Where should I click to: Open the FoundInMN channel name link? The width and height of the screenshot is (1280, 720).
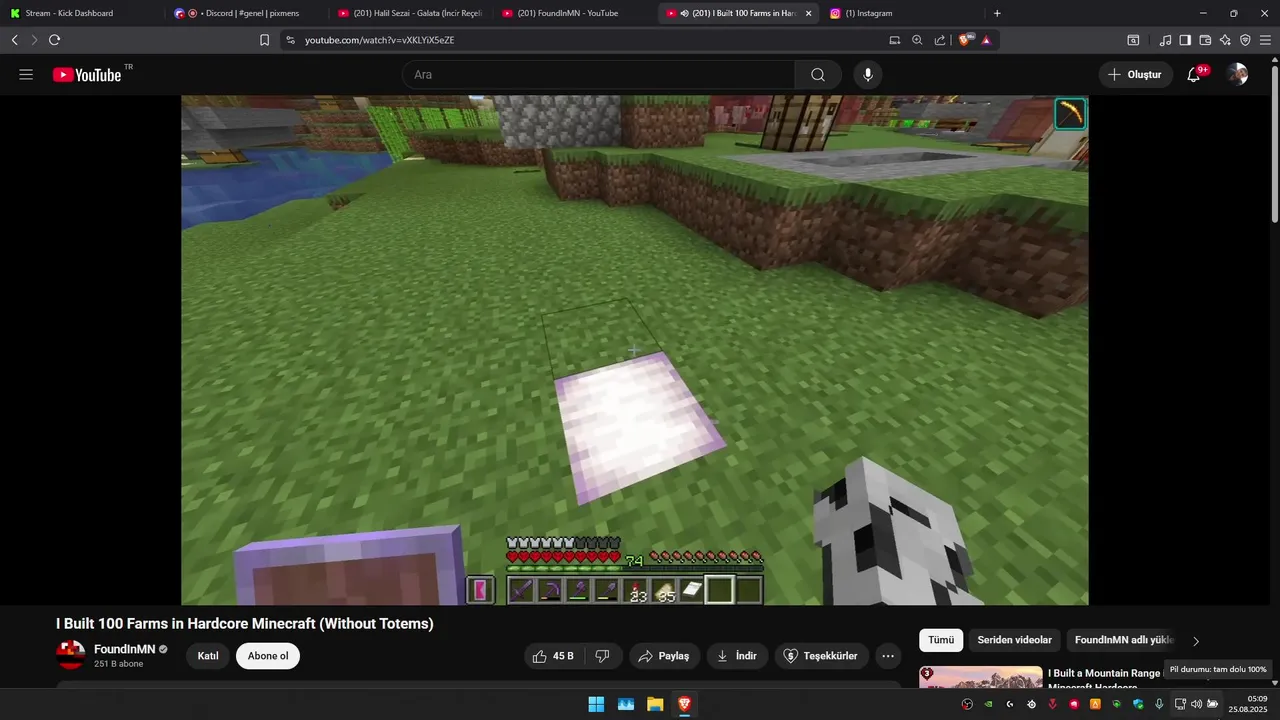(125, 649)
